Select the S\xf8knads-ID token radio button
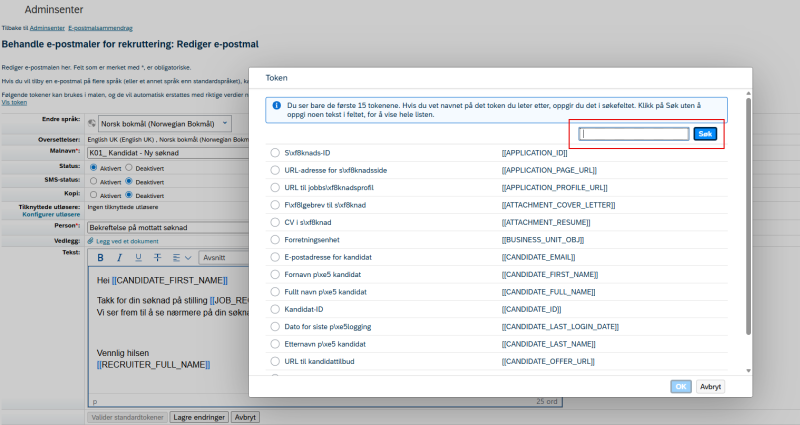This screenshot has height=425, width=800. pos(275,153)
